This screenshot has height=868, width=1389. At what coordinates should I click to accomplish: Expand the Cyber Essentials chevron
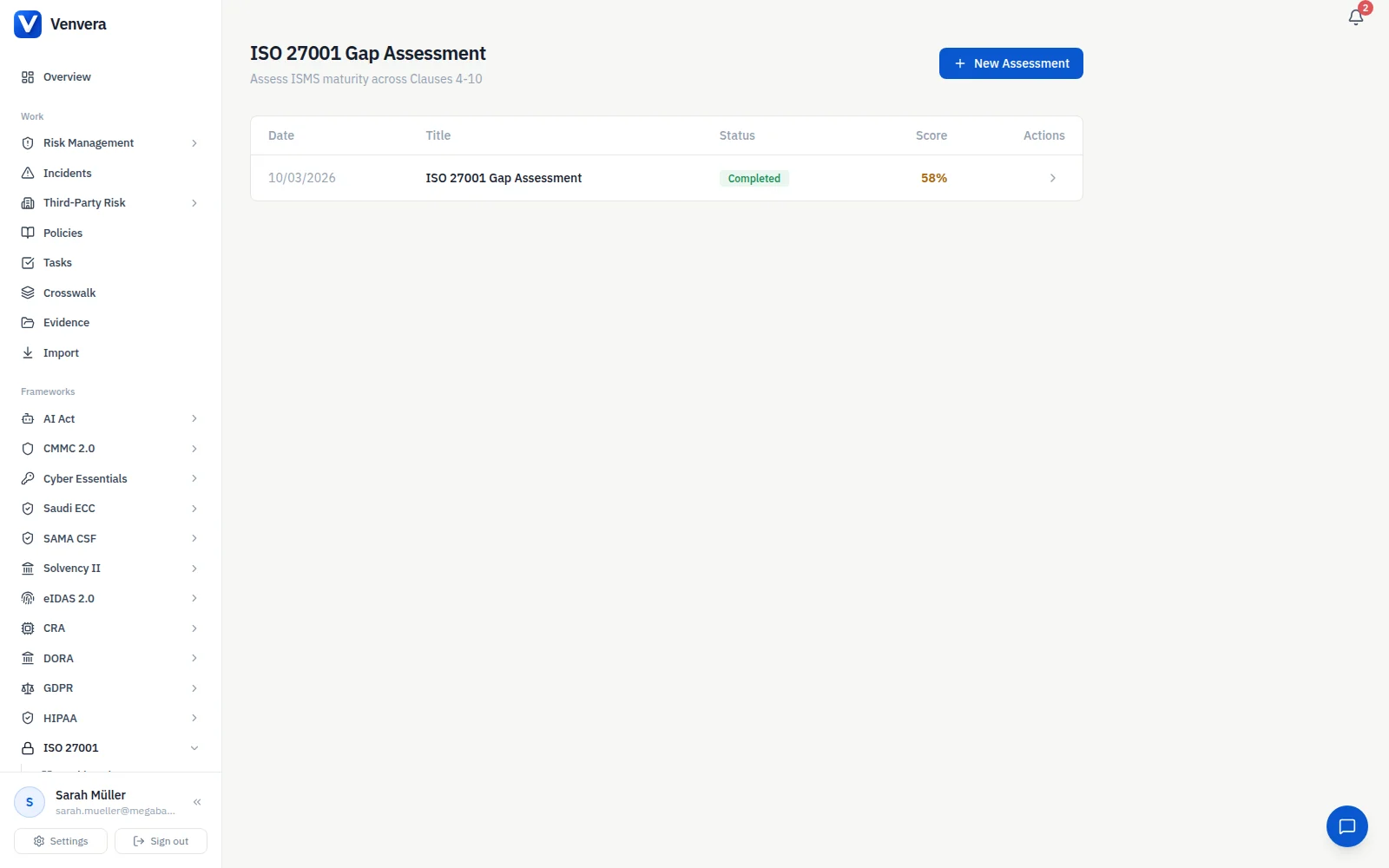pos(194,478)
